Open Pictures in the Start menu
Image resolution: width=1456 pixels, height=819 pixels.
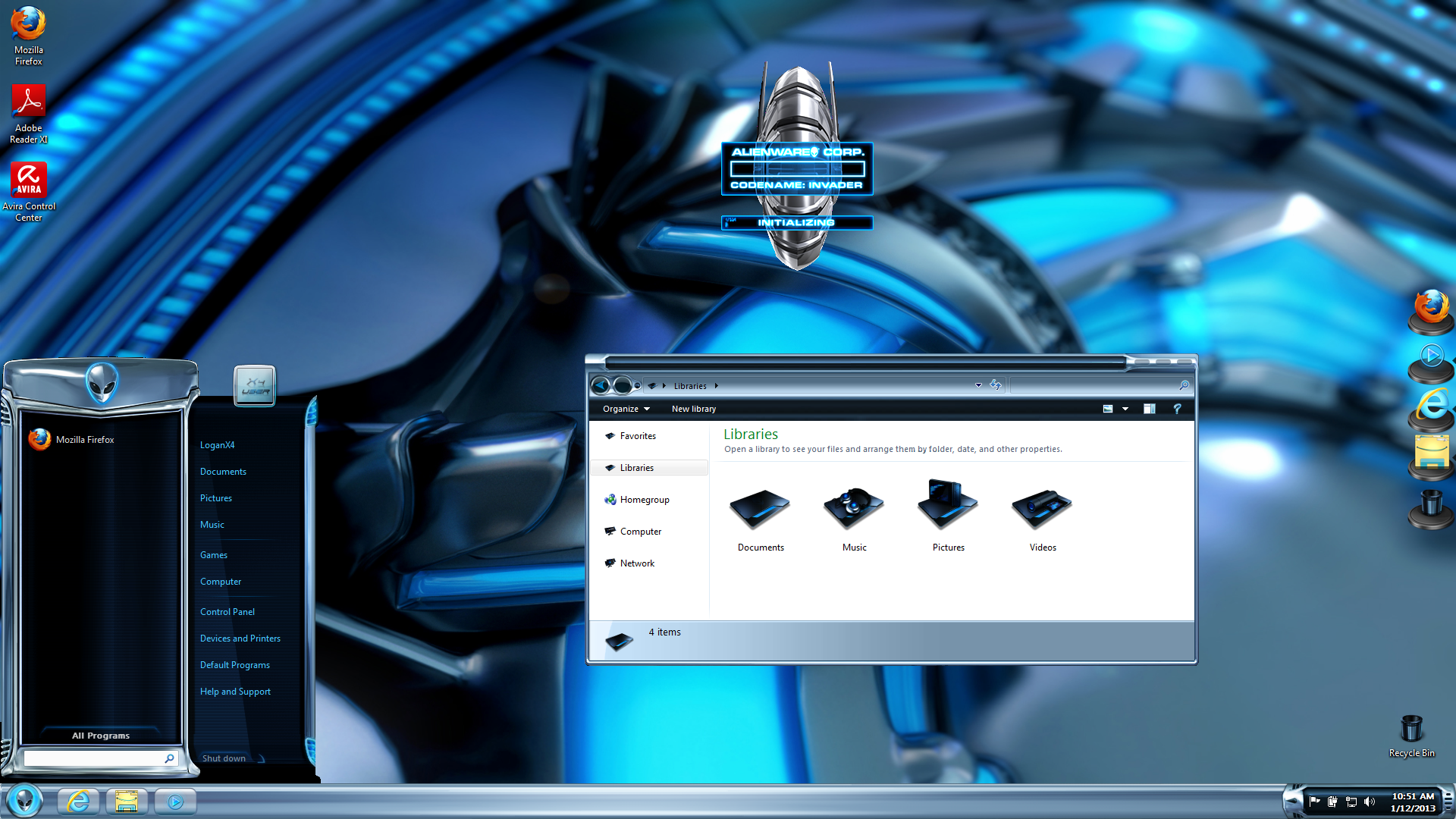[x=216, y=498]
